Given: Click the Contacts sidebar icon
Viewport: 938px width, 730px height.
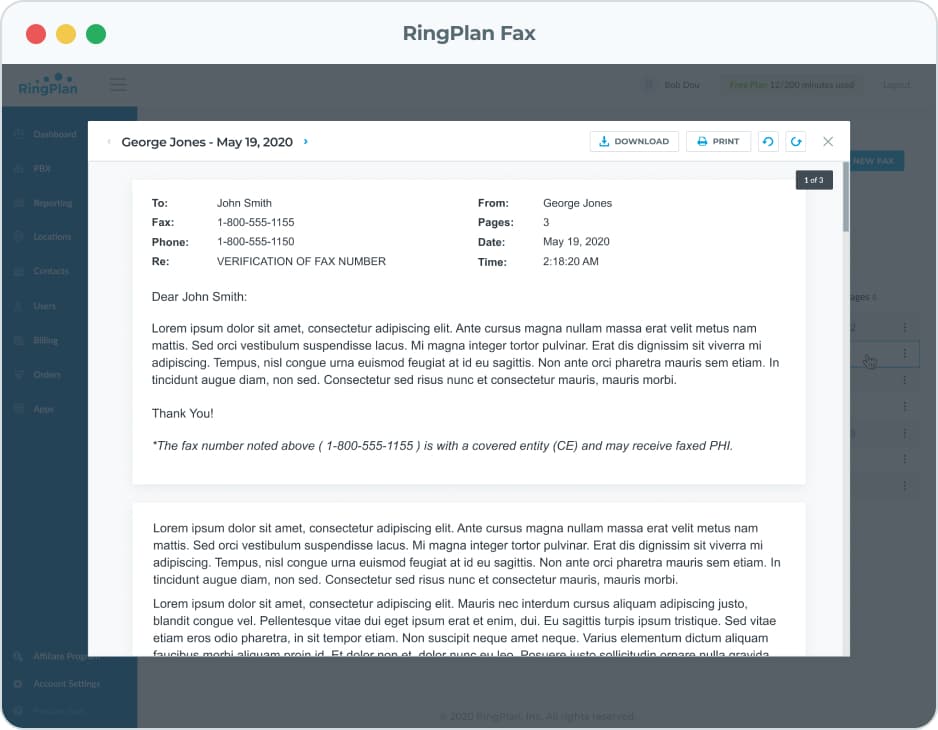Looking at the screenshot, I should pyautogui.click(x=19, y=271).
